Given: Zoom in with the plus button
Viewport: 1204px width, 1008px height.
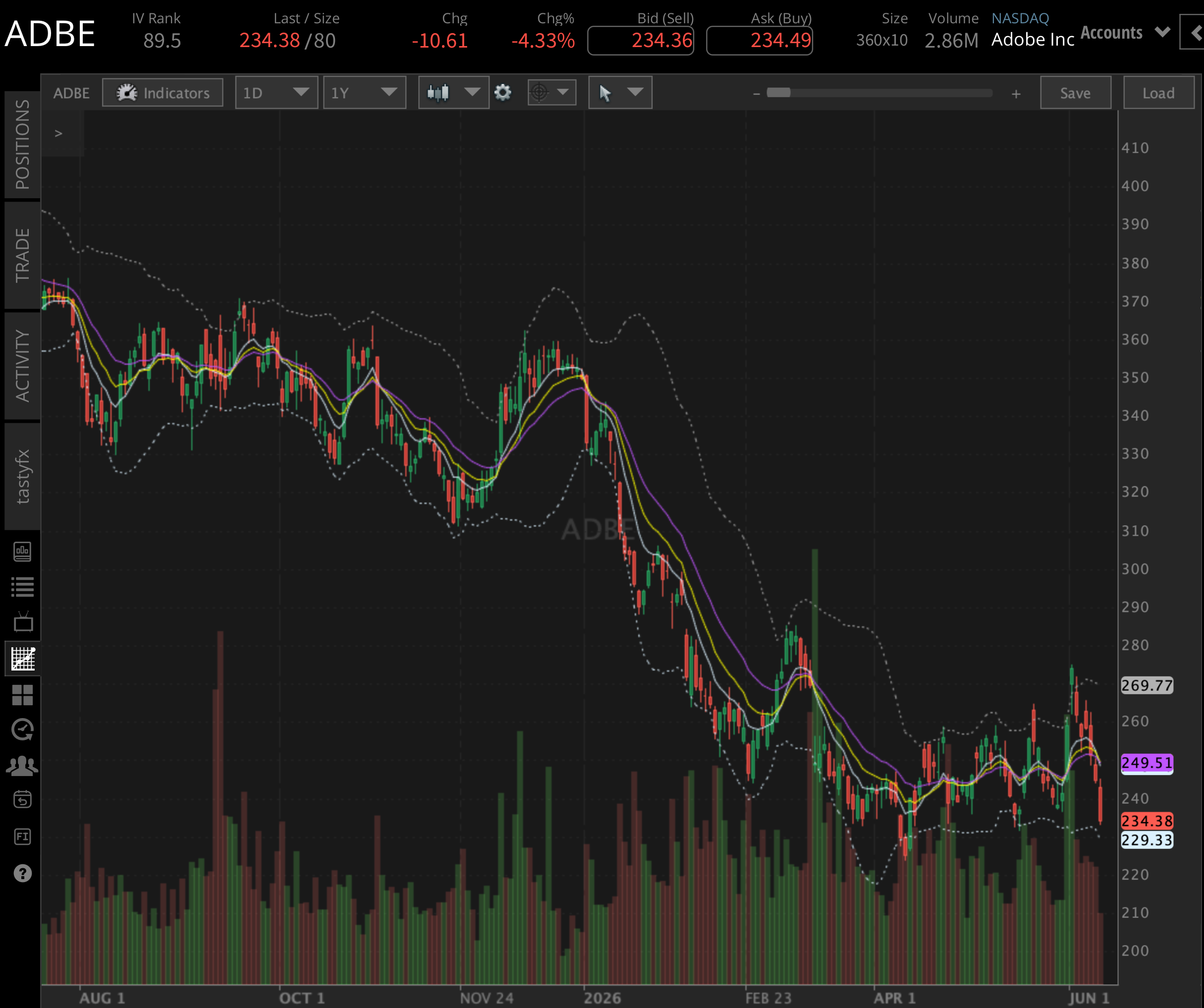Looking at the screenshot, I should pyautogui.click(x=1016, y=94).
